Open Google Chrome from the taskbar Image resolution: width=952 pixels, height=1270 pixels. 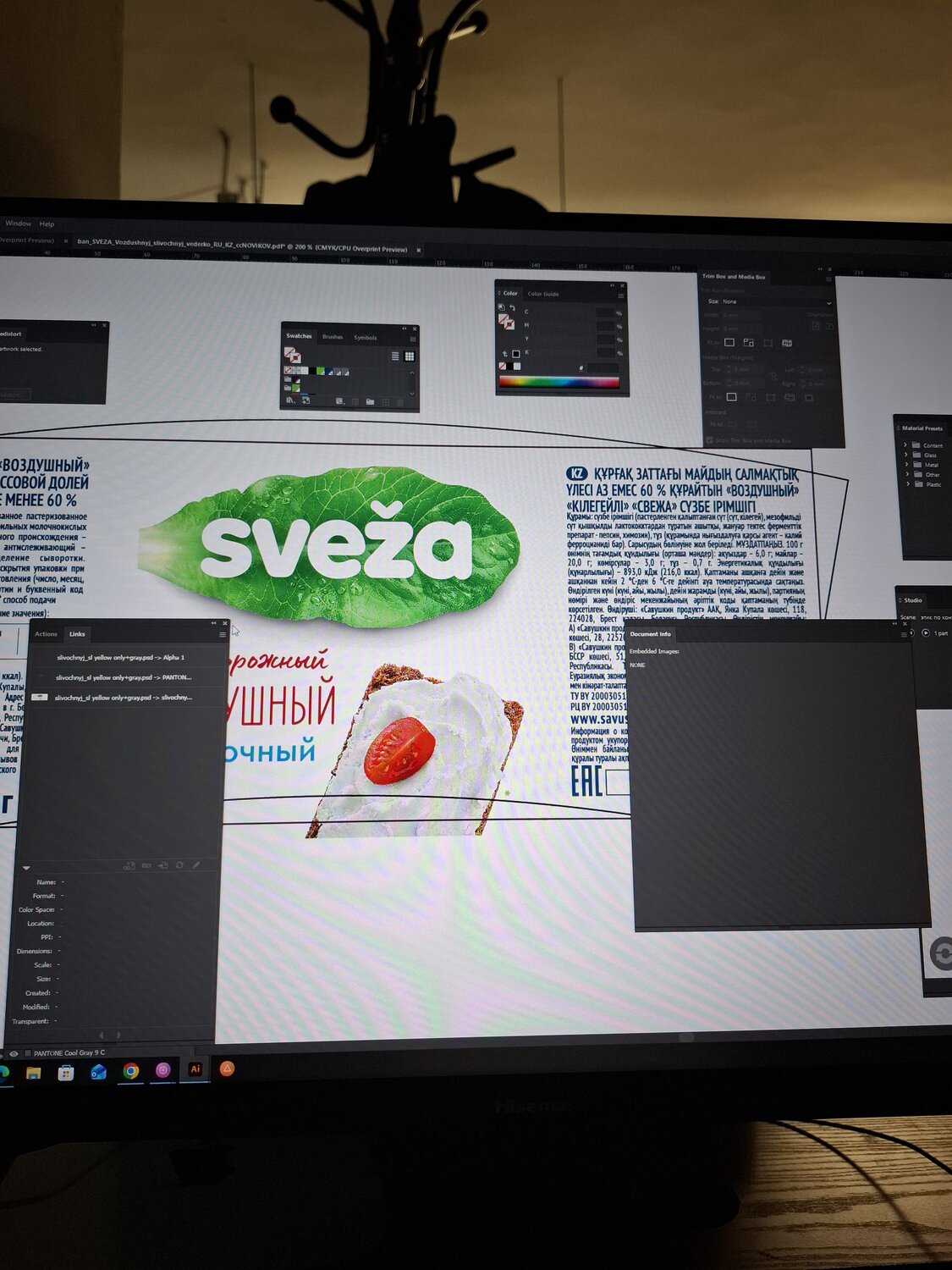tap(130, 1071)
